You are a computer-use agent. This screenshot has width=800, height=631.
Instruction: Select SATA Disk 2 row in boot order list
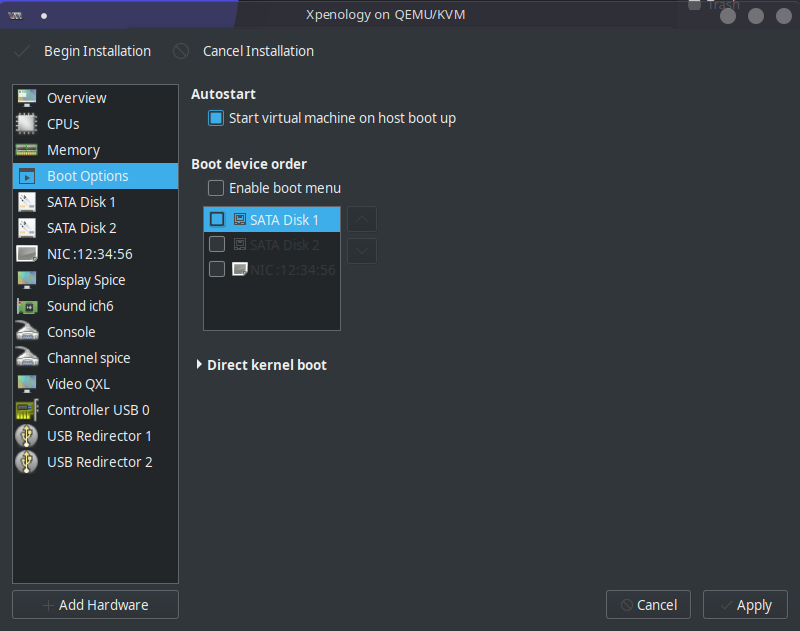(272, 245)
